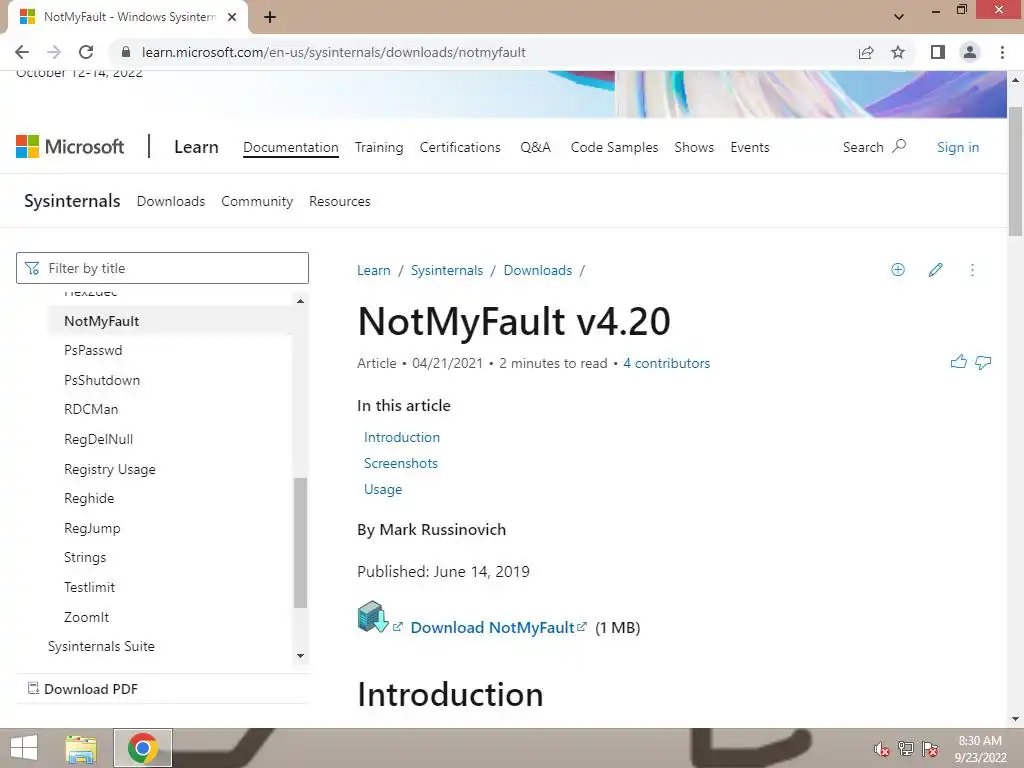Click the sidebar scroll down arrow

tap(300, 656)
